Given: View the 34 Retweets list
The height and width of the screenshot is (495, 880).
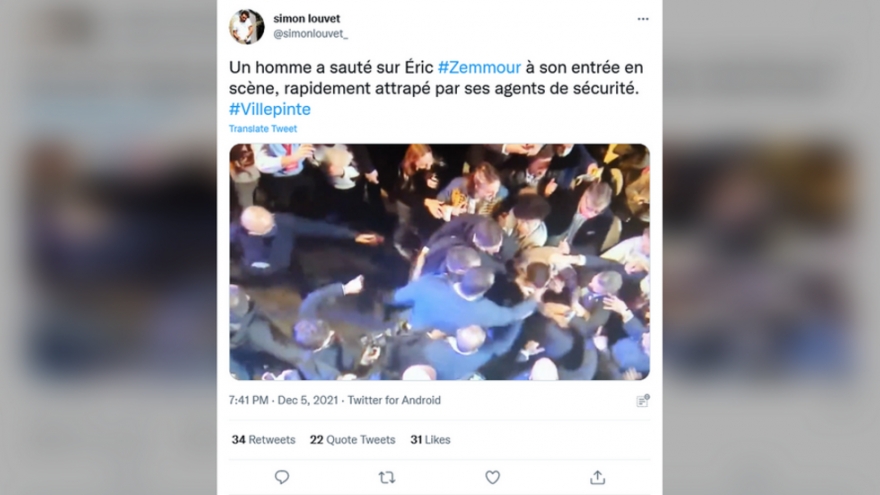Looking at the screenshot, I should point(263,439).
